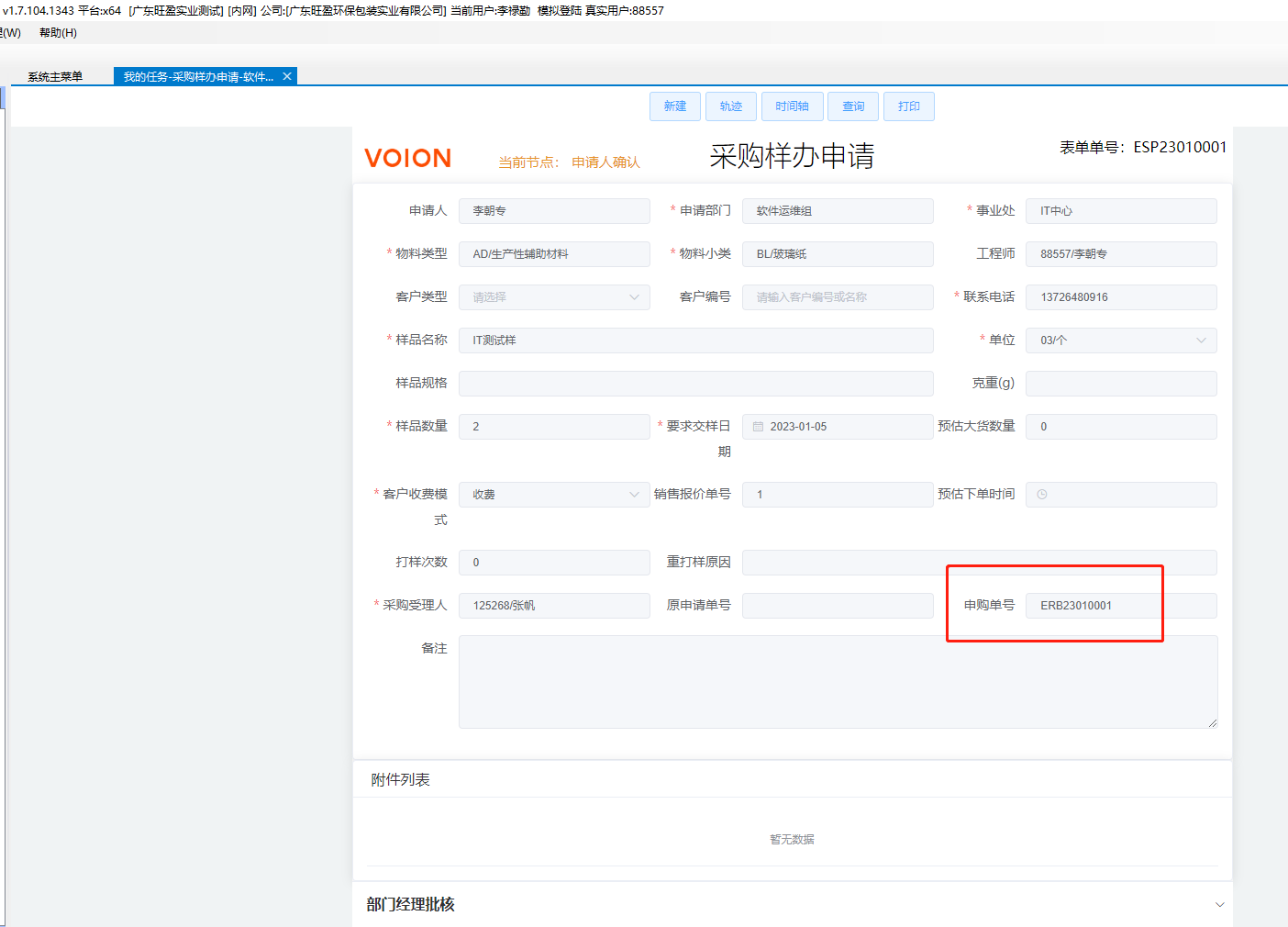Click inside the 备注 text area
Image resolution: width=1288 pixels, height=927 pixels.
point(838,682)
